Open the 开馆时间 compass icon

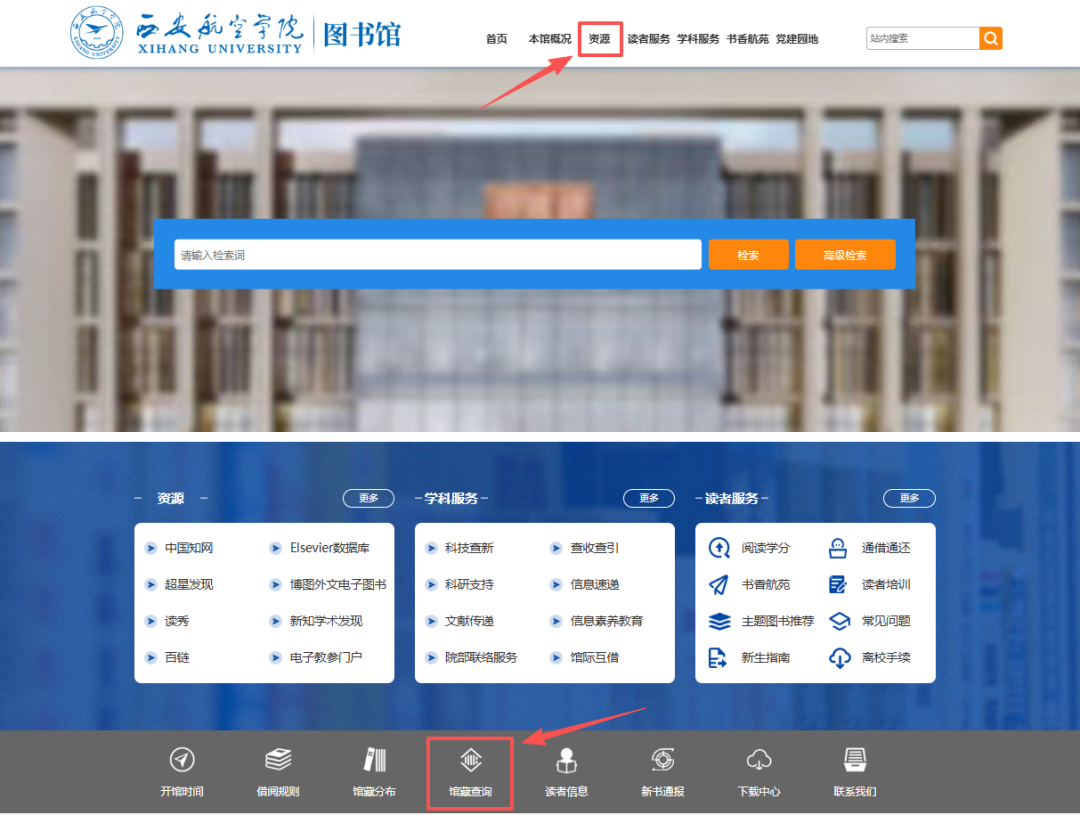[x=181, y=760]
